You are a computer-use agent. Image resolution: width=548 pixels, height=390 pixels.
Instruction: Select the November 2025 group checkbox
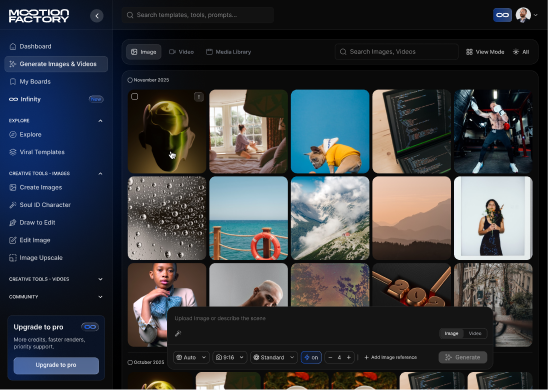click(x=130, y=80)
